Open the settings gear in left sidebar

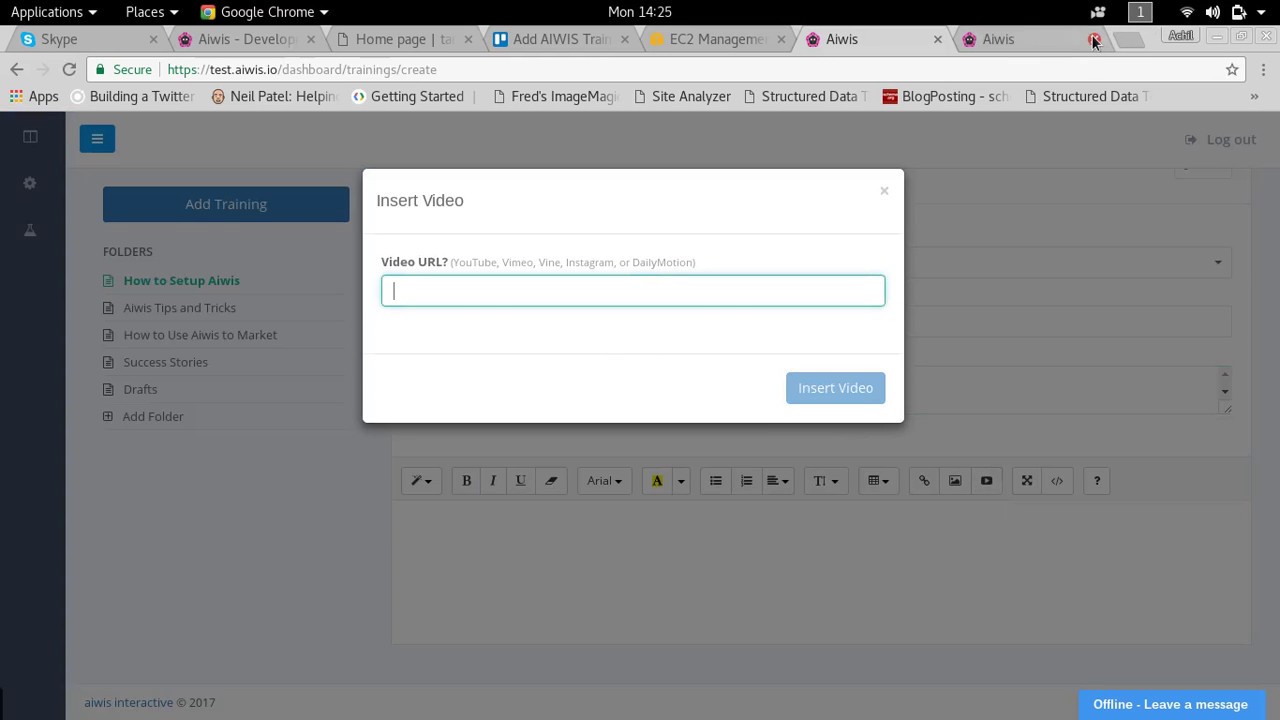pyautogui.click(x=30, y=183)
